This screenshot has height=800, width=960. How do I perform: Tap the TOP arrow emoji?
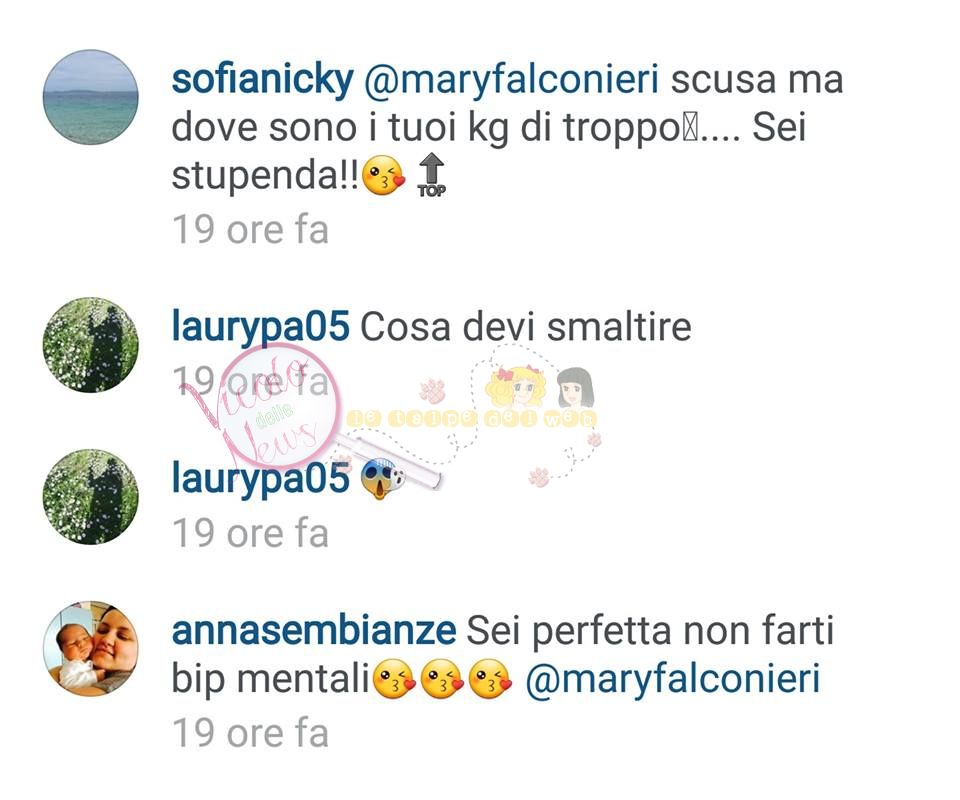[x=432, y=176]
